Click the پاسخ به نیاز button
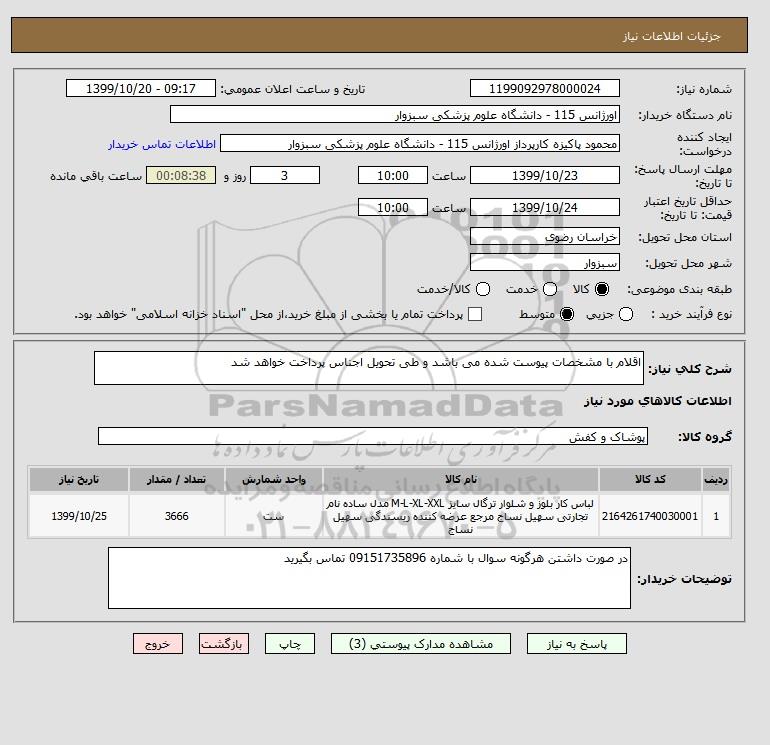Image resolution: width=770 pixels, height=745 pixels. pos(577,643)
